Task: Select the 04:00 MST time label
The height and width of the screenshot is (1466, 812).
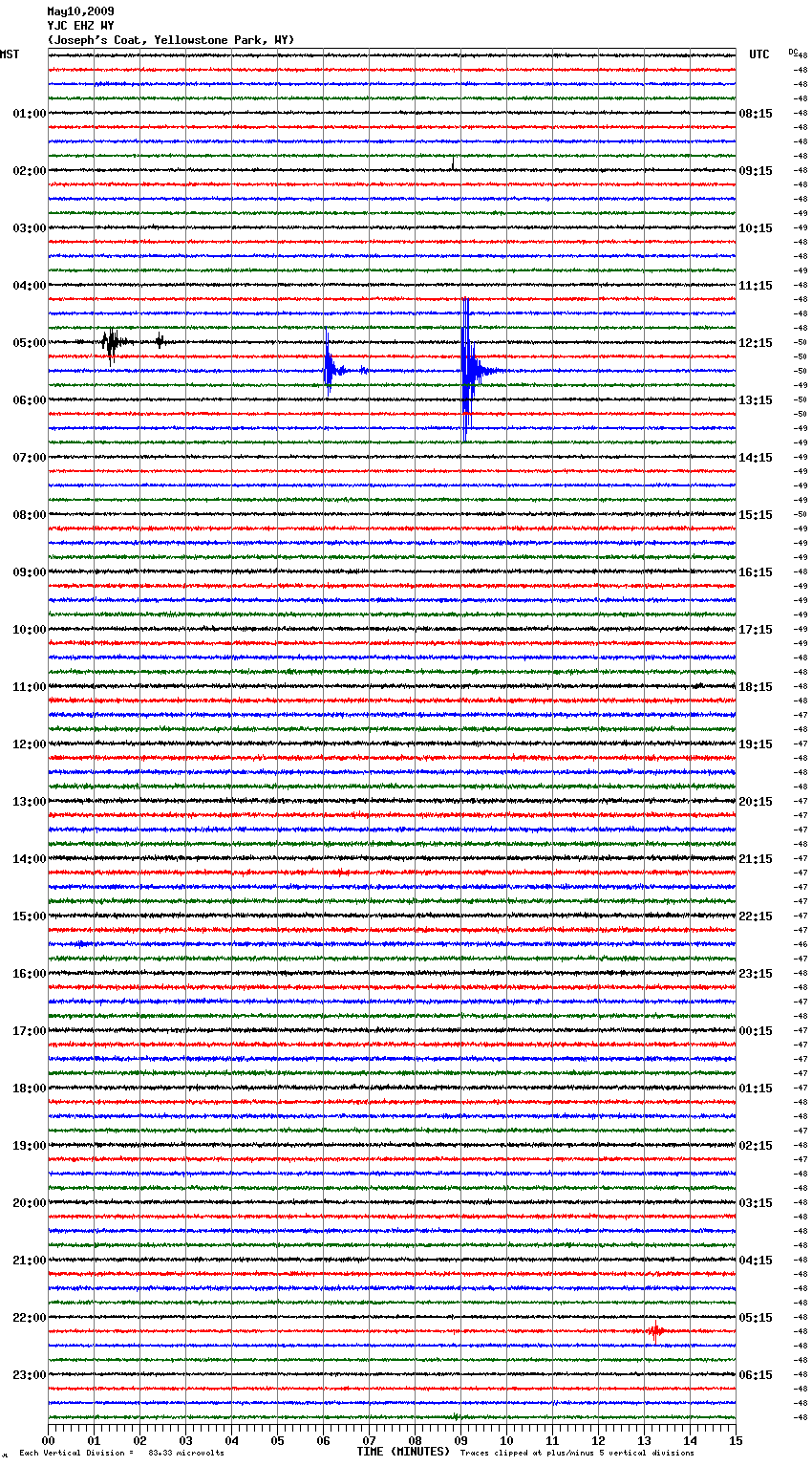Action: point(29,286)
